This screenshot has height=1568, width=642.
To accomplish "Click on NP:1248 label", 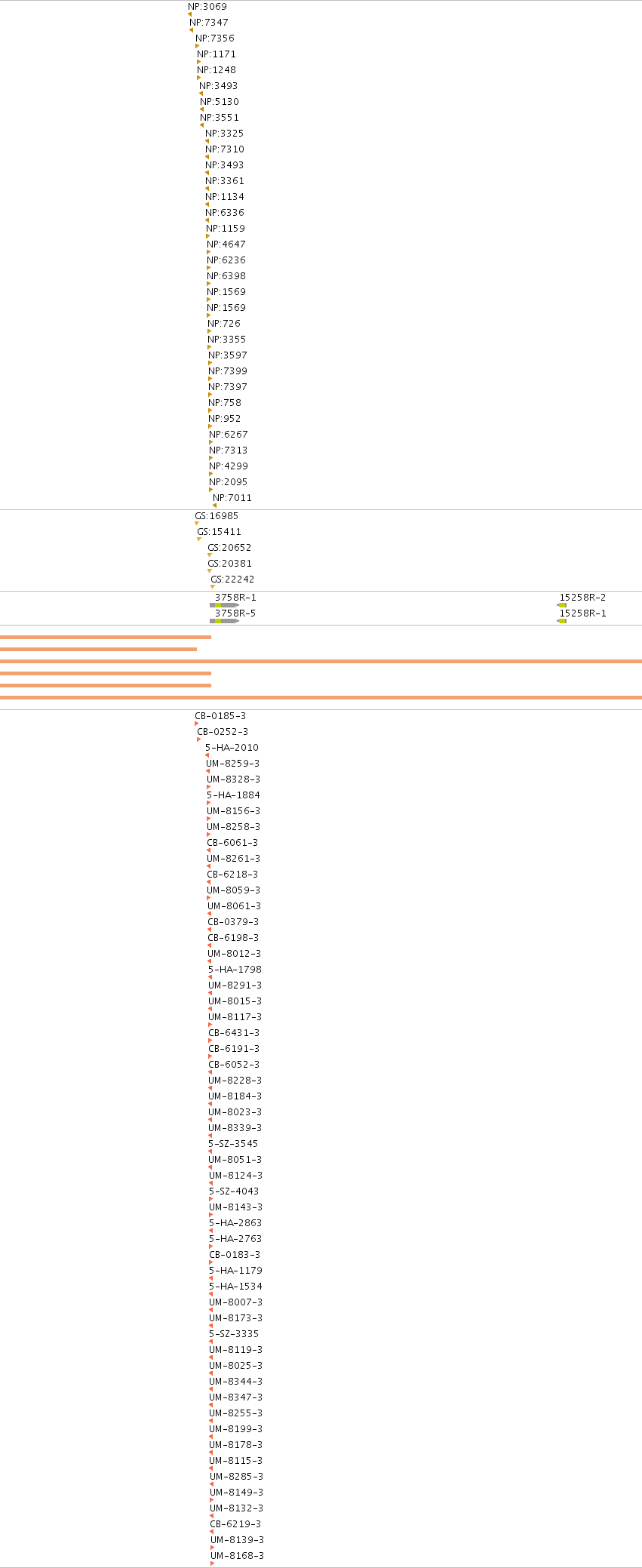I will [217, 70].
